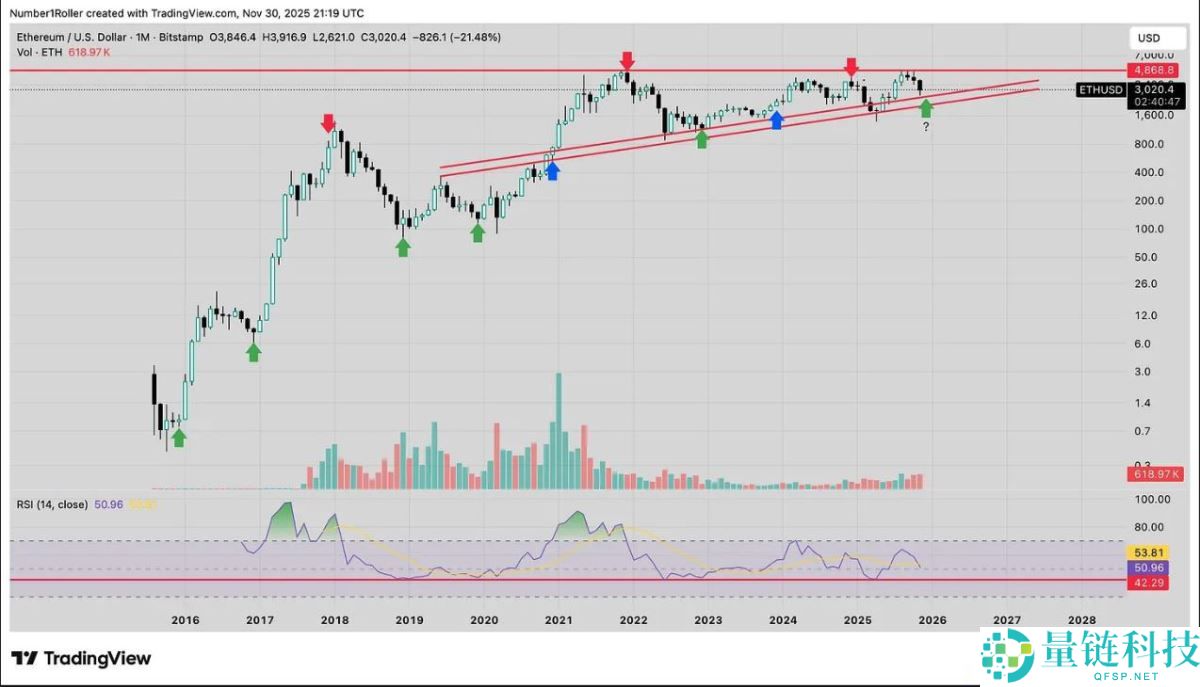Image resolution: width=1200 pixels, height=687 pixels.
Task: Click the TradingView logo in the bottom left
Action: (x=82, y=658)
